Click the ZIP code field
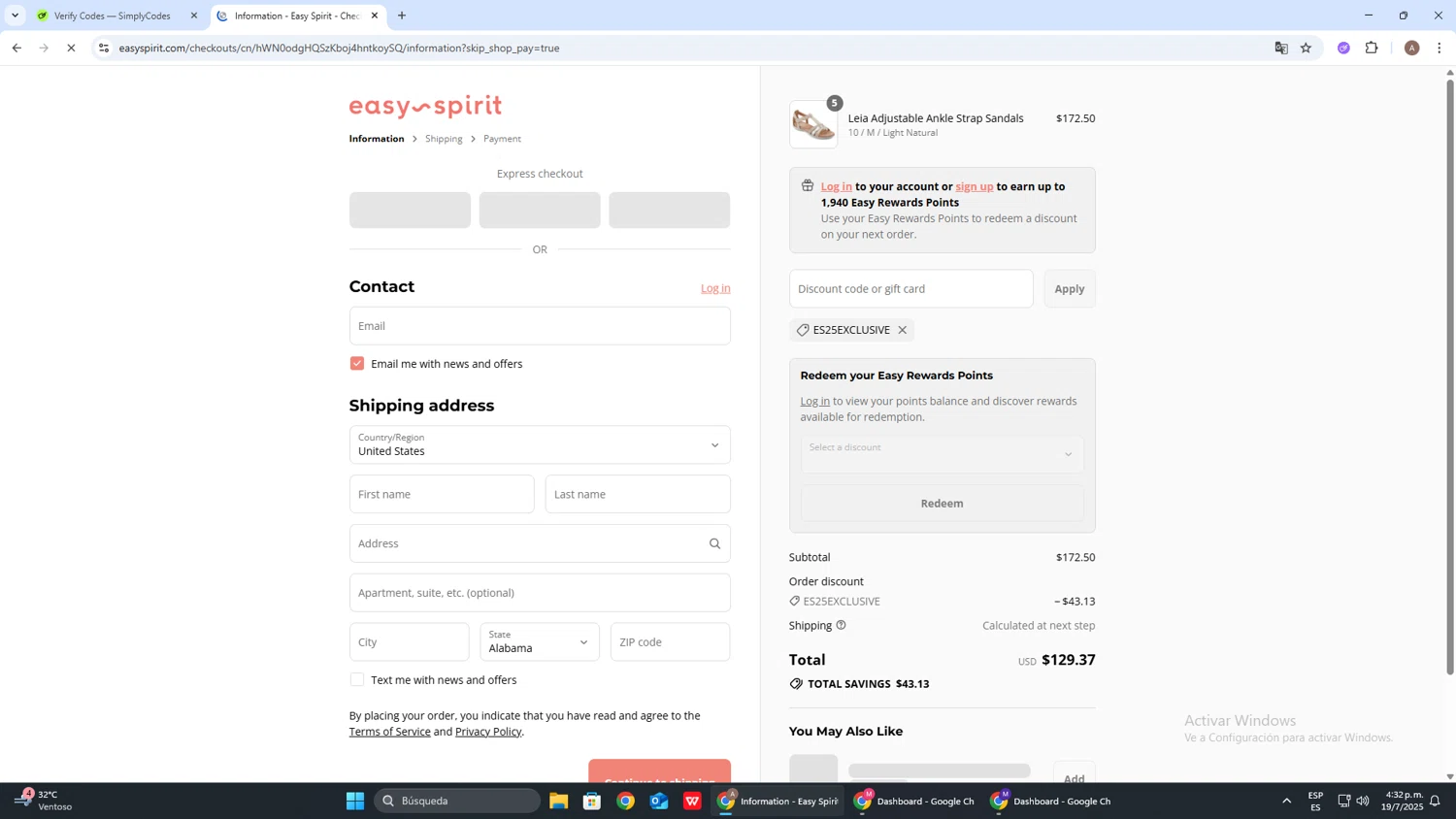This screenshot has width=1456, height=819. click(670, 641)
